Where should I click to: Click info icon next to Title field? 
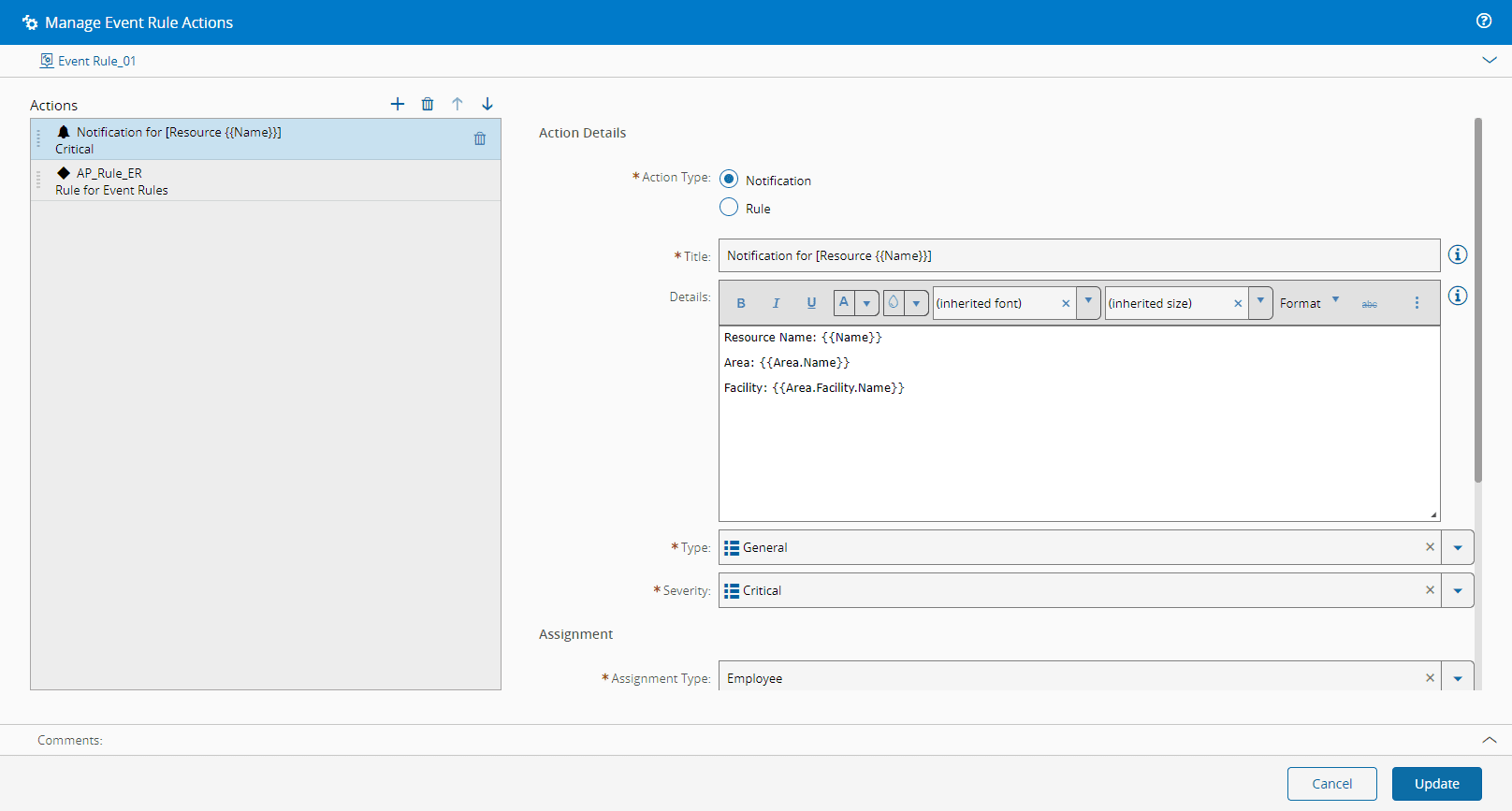1458,254
